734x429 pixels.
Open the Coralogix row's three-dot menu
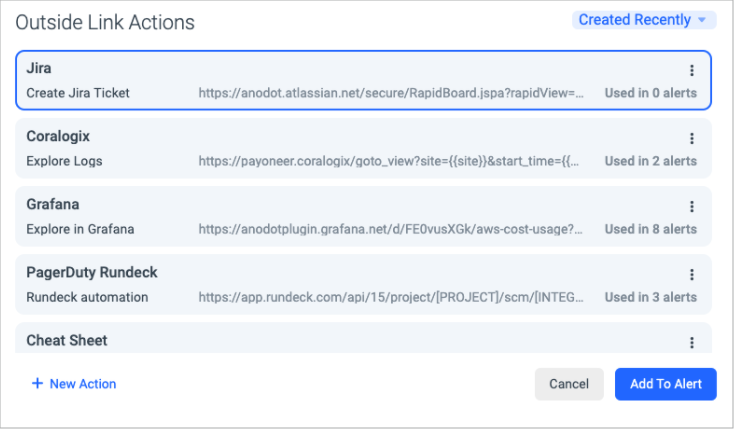tap(691, 138)
